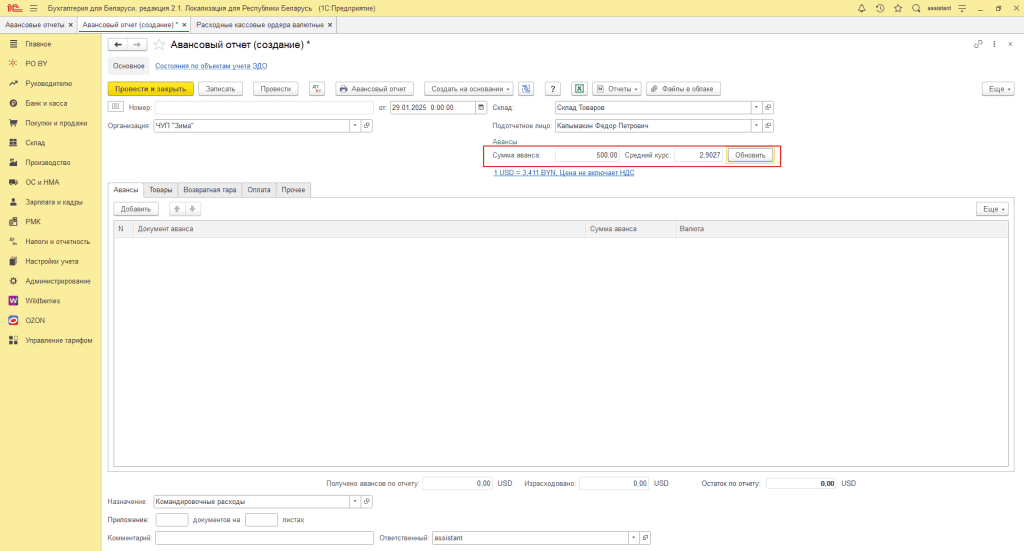The image size is (1024, 551).
Task: Click the move row up arrow
Action: (x=177, y=209)
